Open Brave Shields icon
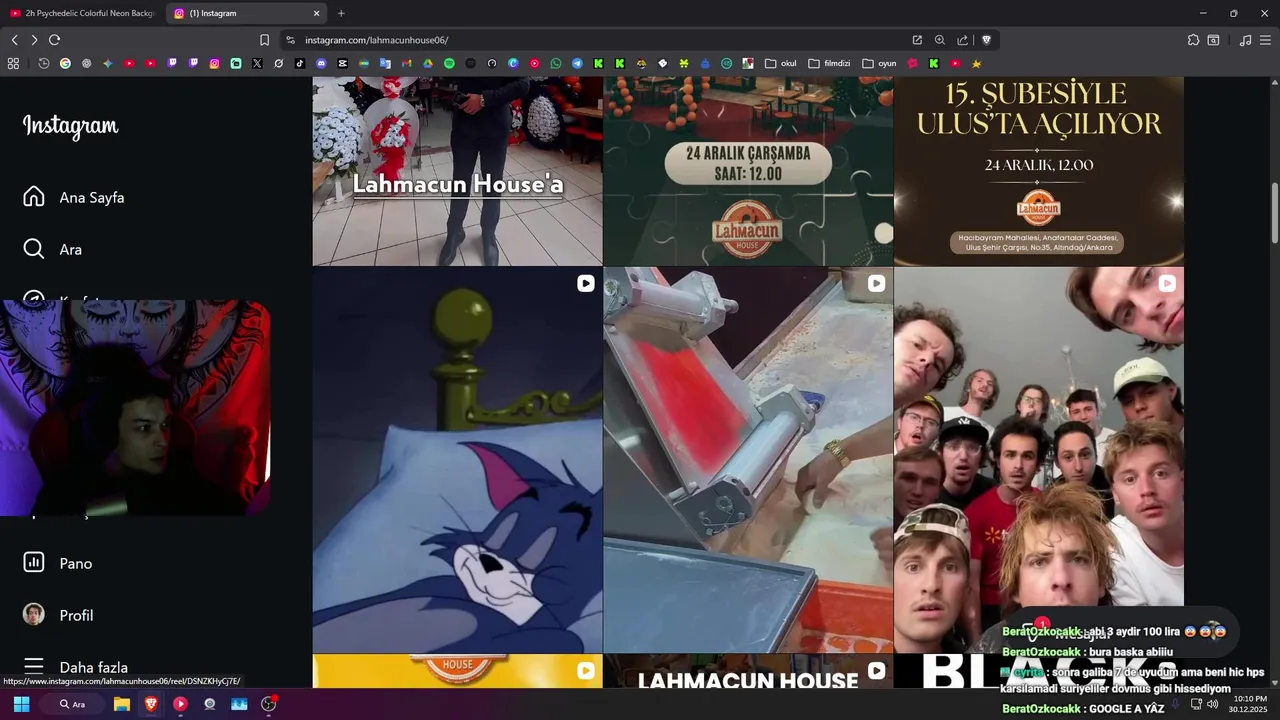The height and width of the screenshot is (720, 1280). pos(986,40)
